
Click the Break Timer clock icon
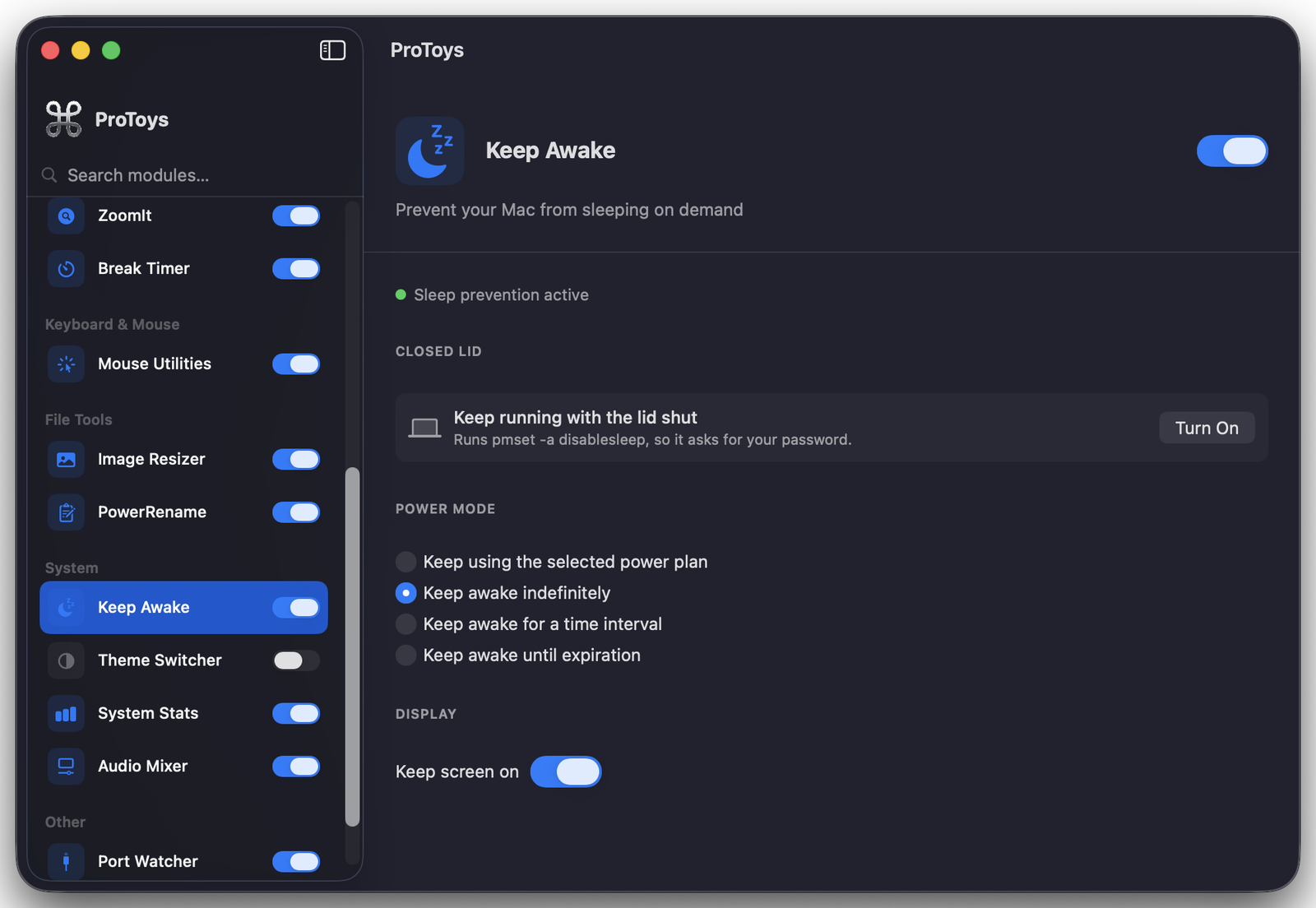click(x=66, y=269)
